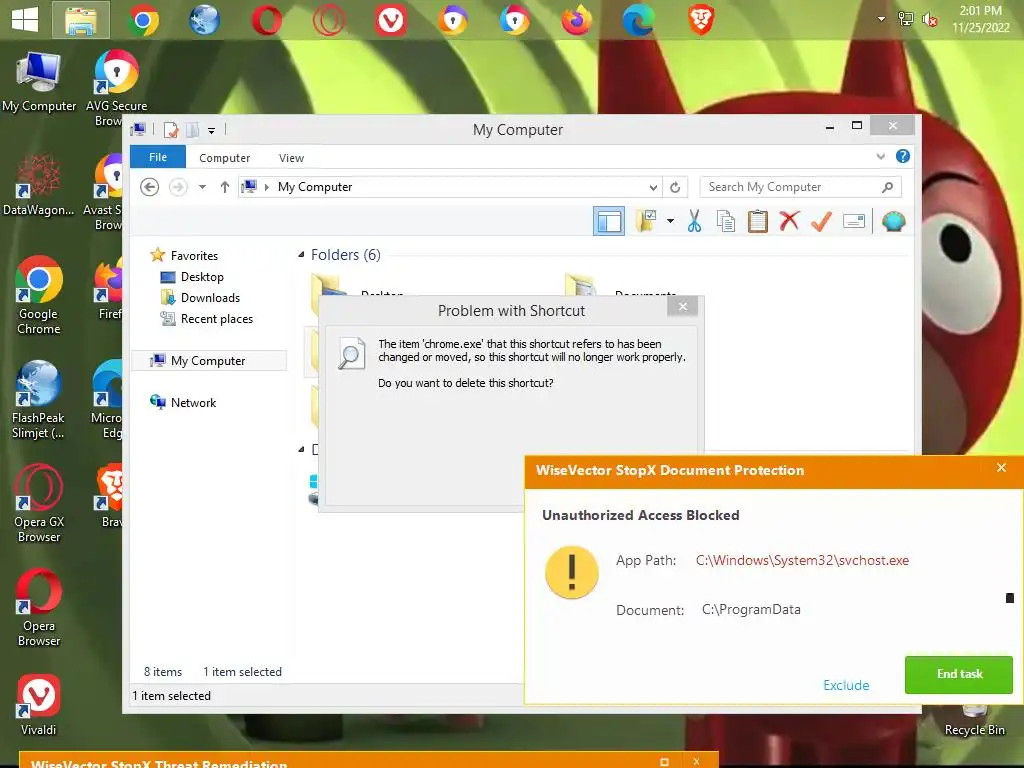Click the taskbar clock showing 2:01 PM
This screenshot has height=768, width=1024.
(x=980, y=19)
